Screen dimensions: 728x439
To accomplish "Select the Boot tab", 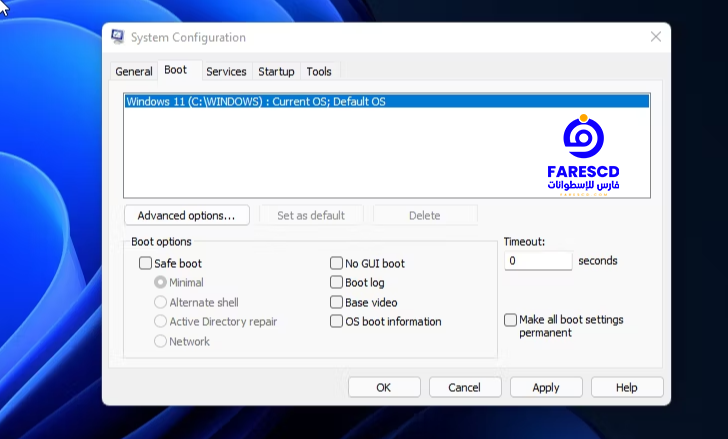I will tap(176, 70).
